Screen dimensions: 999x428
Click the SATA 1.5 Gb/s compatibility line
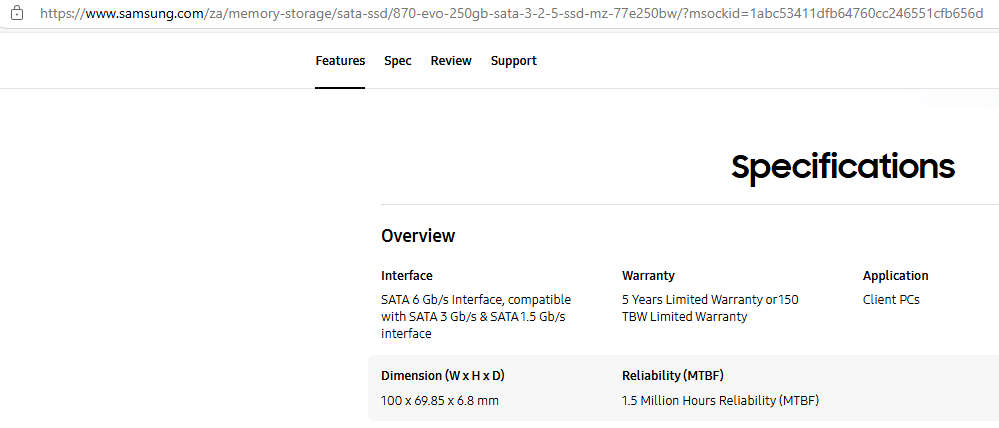click(473, 317)
